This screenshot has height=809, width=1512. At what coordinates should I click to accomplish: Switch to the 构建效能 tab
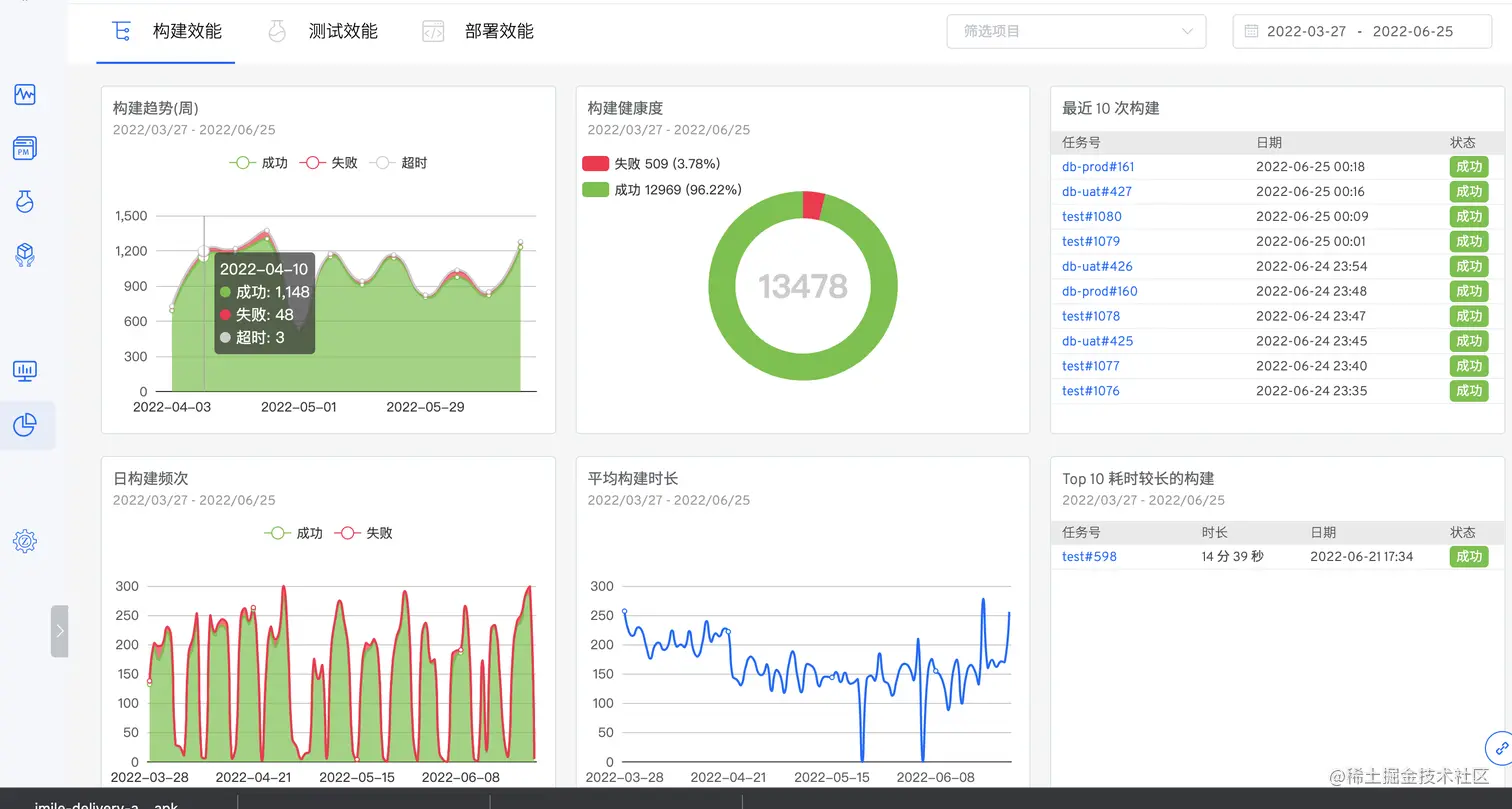pyautogui.click(x=166, y=31)
